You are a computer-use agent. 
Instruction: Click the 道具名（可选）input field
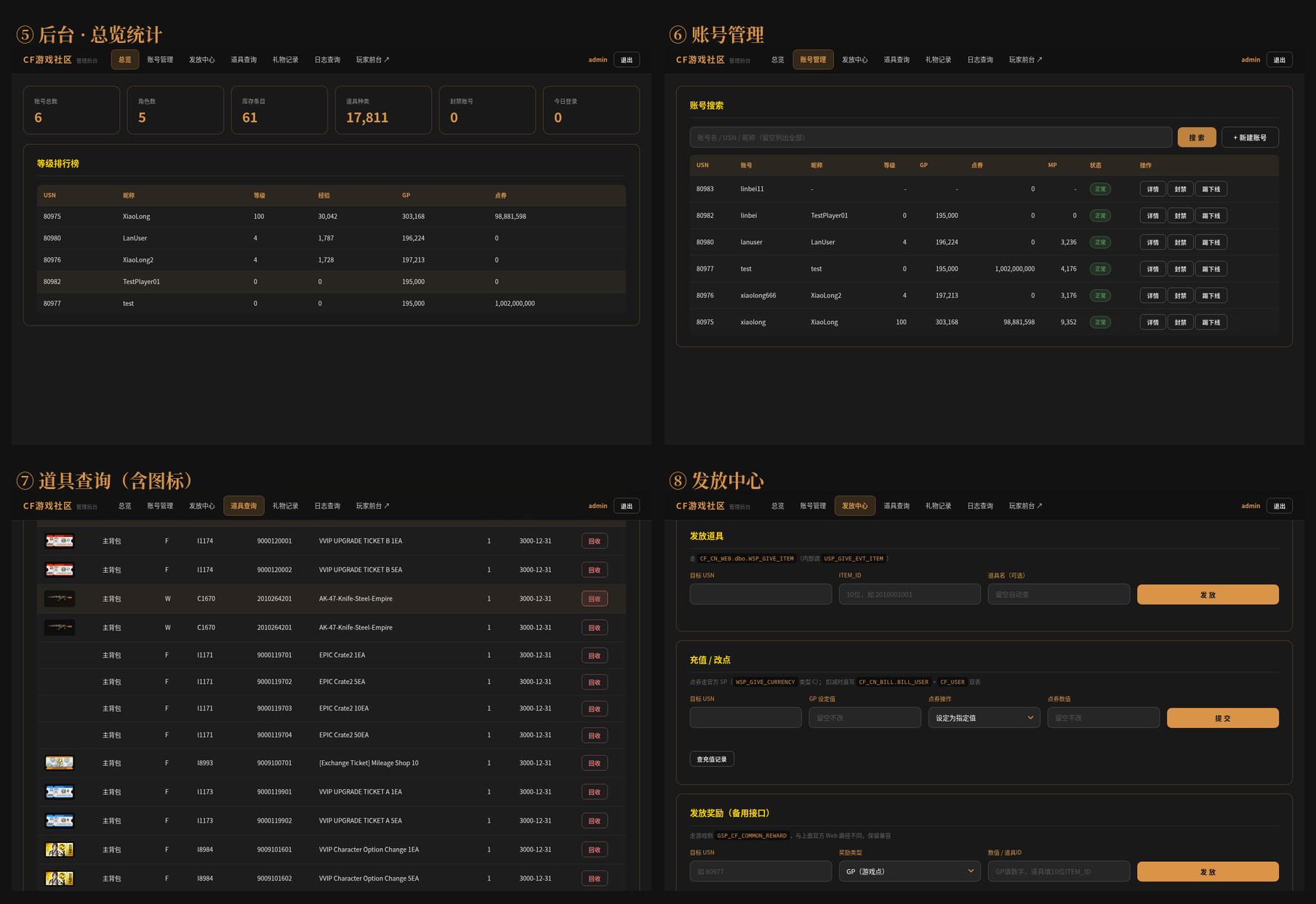click(1059, 594)
